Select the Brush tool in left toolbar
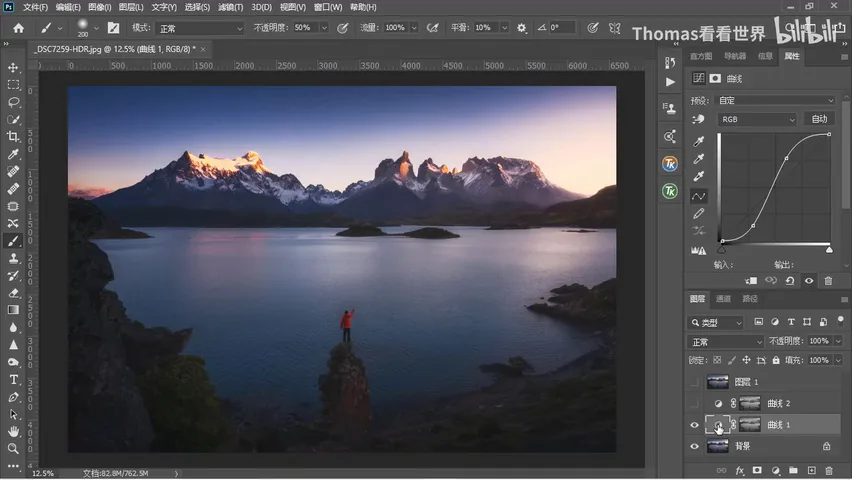The image size is (852, 480). click(x=14, y=241)
